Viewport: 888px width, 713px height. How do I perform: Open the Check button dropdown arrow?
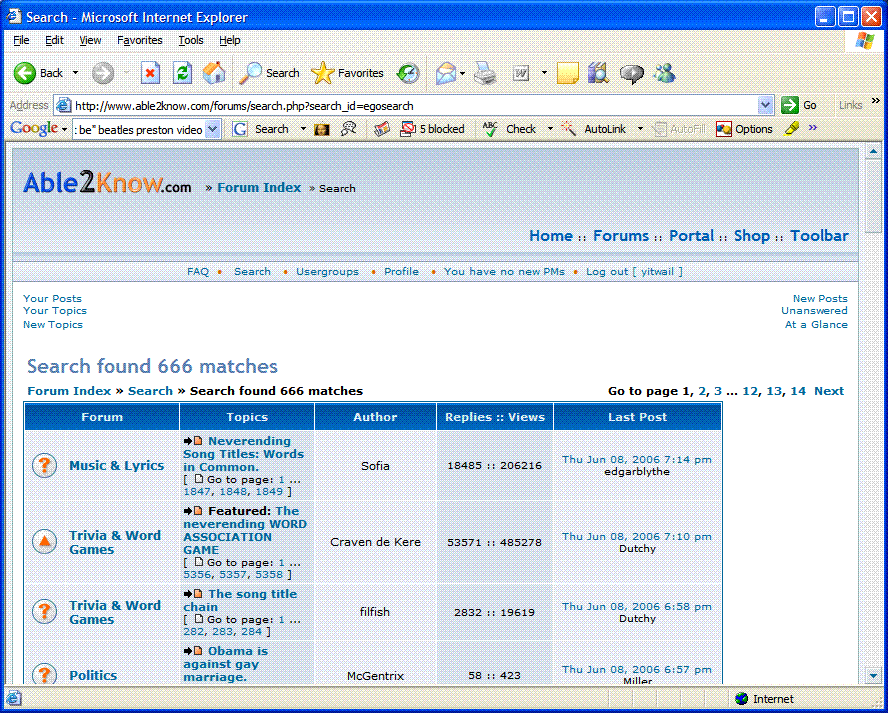tap(549, 129)
